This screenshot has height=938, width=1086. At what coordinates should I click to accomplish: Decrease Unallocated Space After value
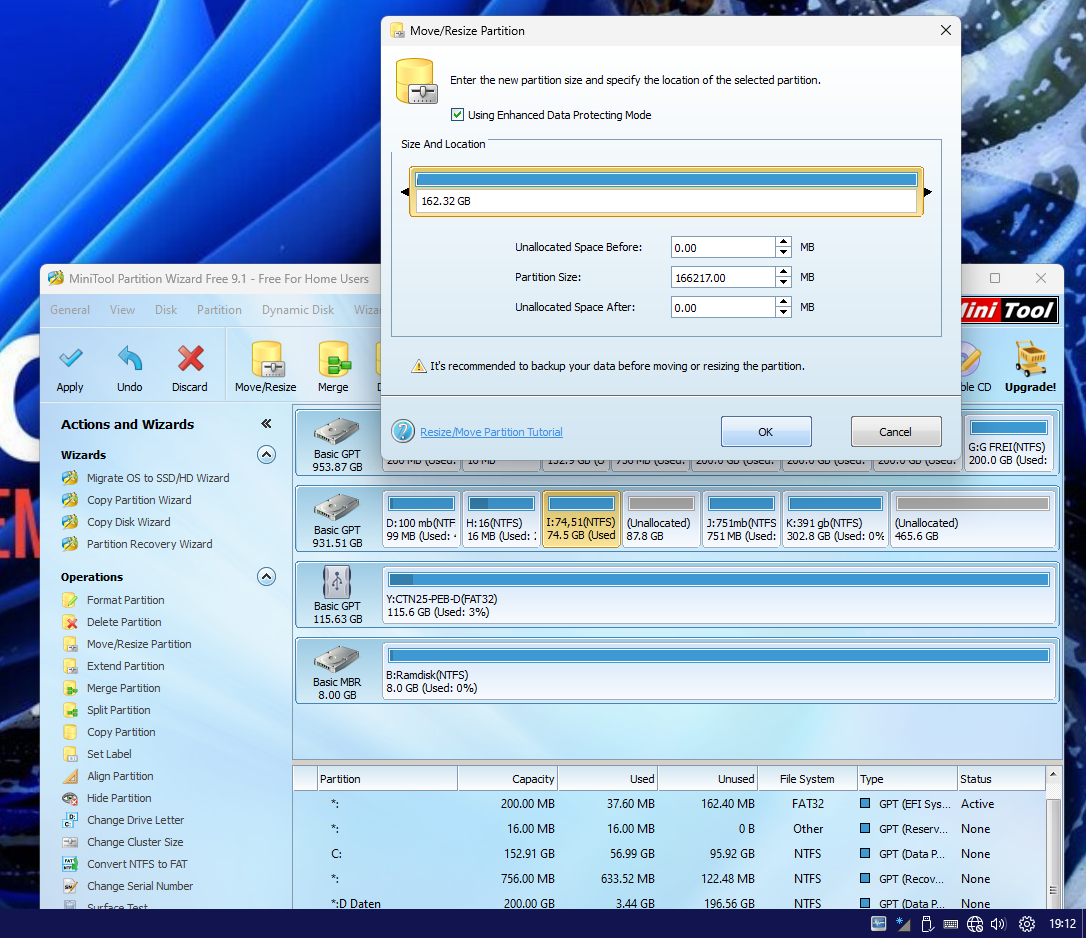(x=783, y=312)
